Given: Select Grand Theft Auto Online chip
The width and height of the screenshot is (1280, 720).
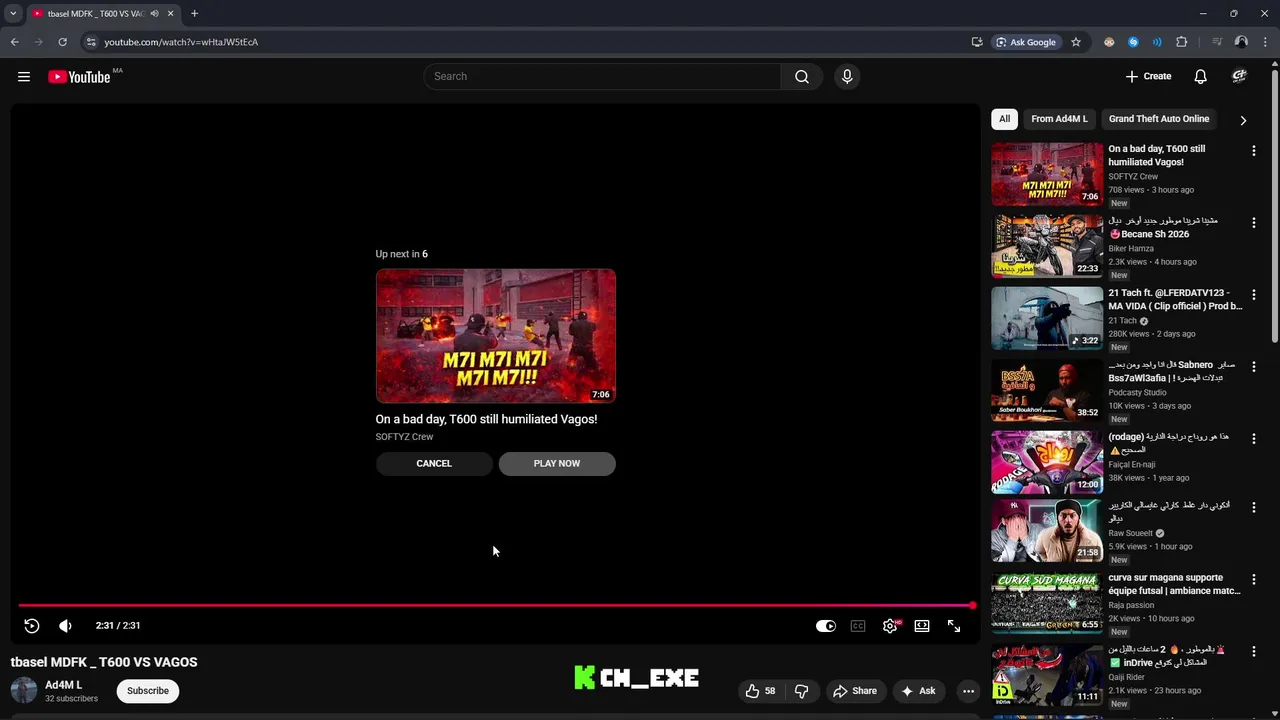Looking at the screenshot, I should click(1159, 119).
